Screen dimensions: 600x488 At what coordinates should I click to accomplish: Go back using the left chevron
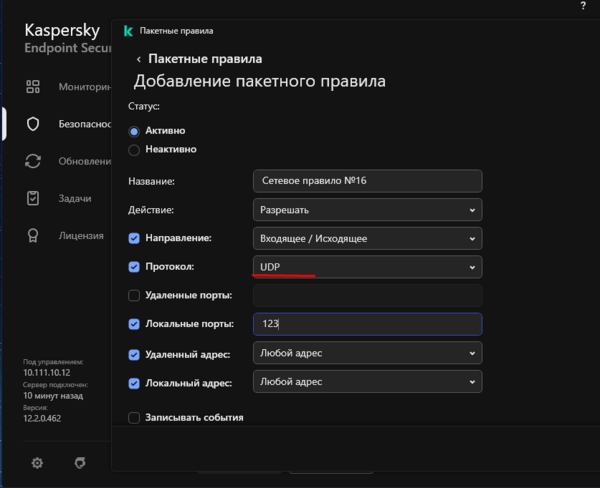tap(139, 59)
